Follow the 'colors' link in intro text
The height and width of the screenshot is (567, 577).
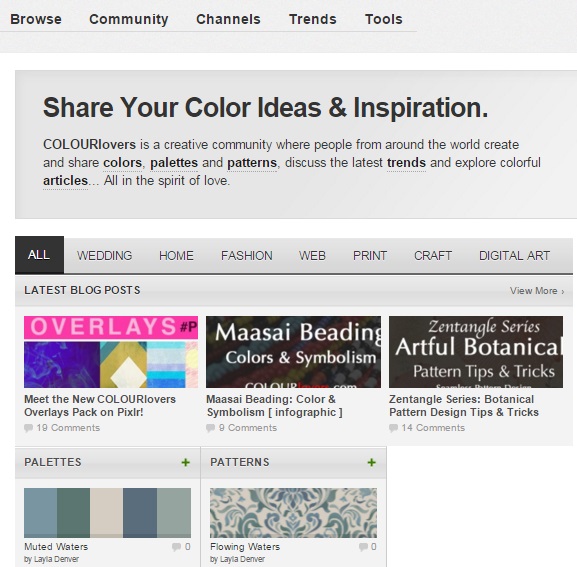pyautogui.click(x=122, y=163)
